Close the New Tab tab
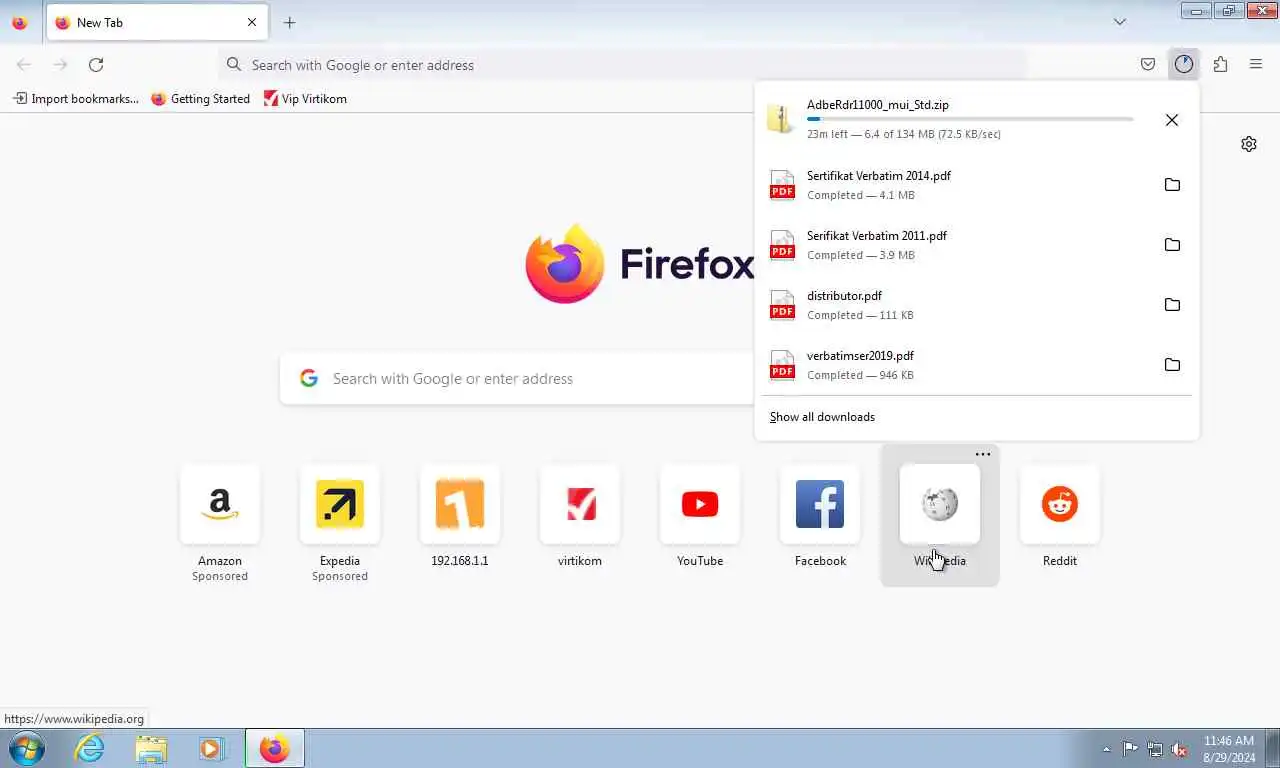 pos(252,22)
